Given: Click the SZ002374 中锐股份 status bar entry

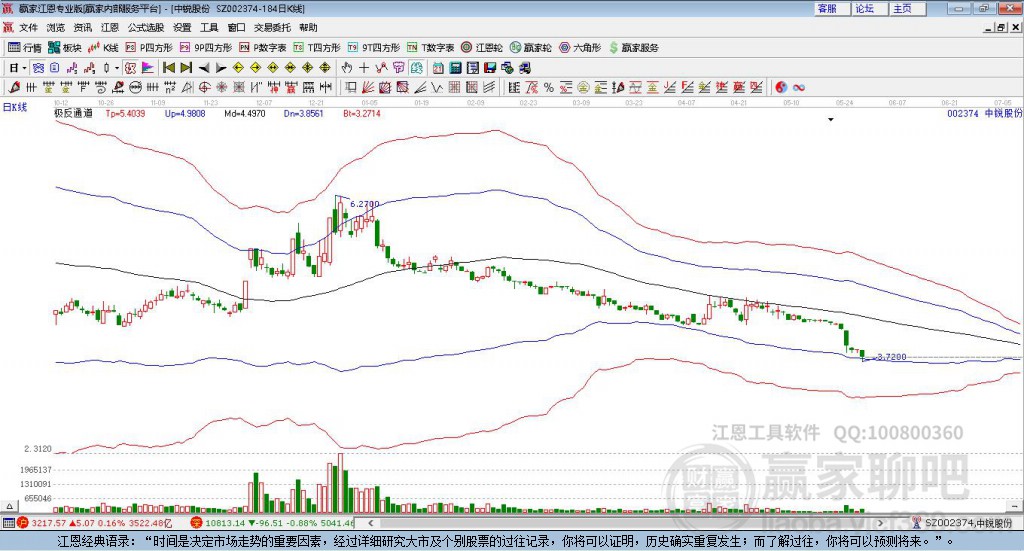Looking at the screenshot, I should coord(963,523).
